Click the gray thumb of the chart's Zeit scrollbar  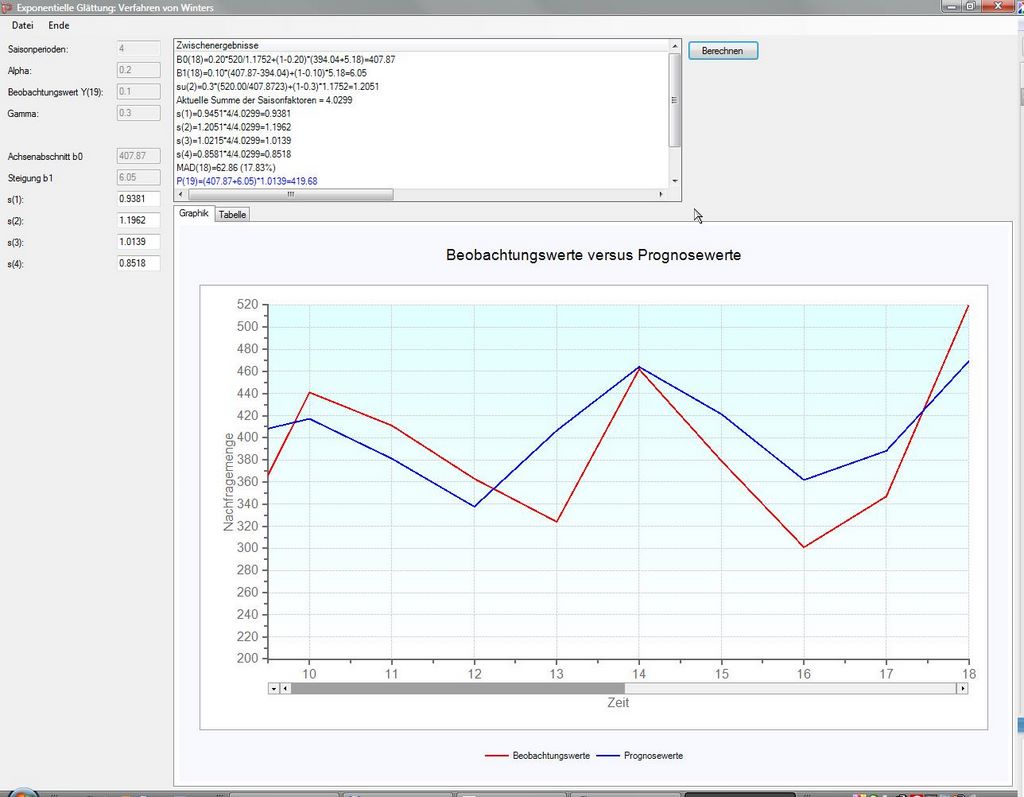[x=457, y=688]
